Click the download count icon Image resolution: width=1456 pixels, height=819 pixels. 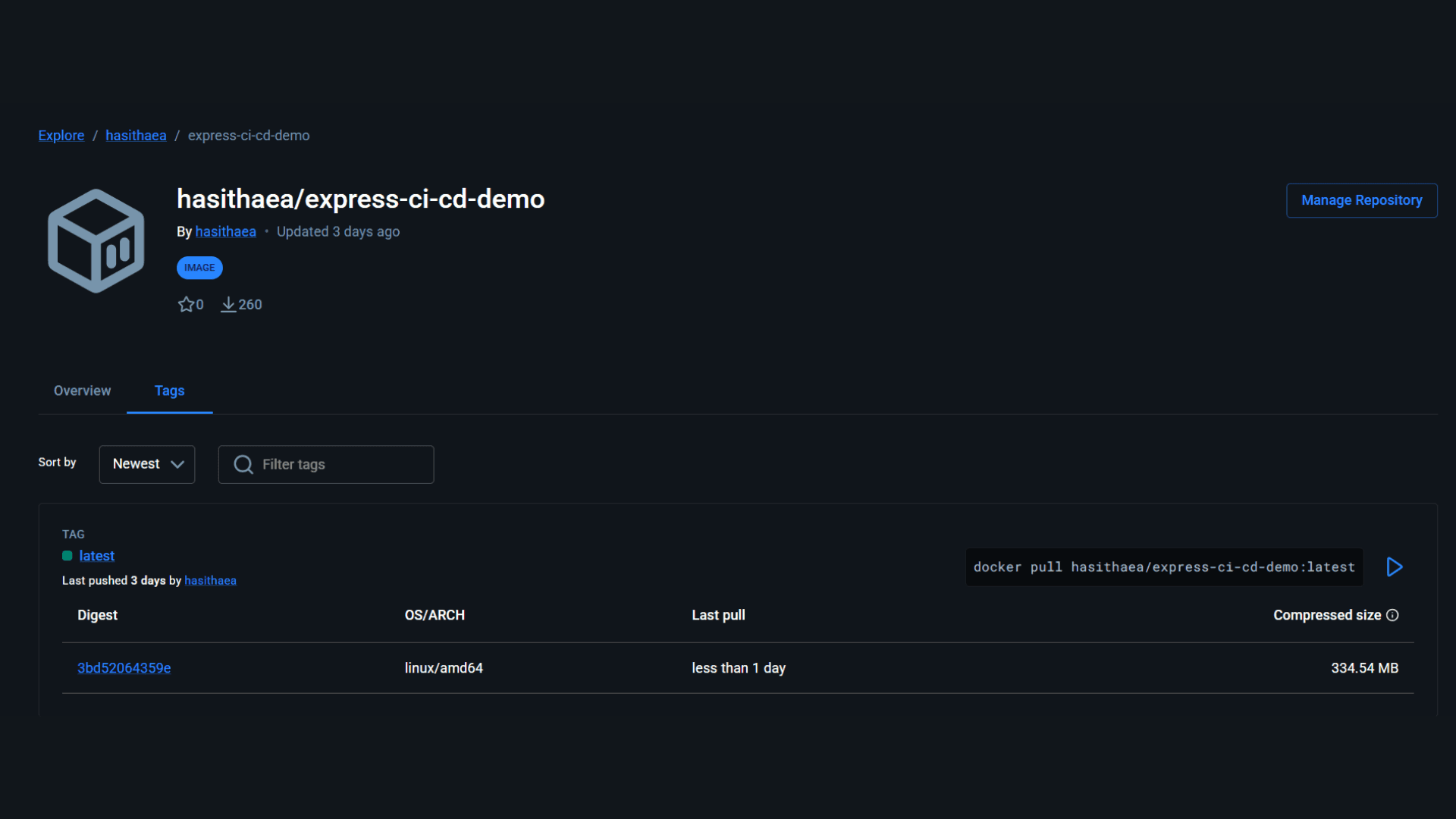(228, 304)
